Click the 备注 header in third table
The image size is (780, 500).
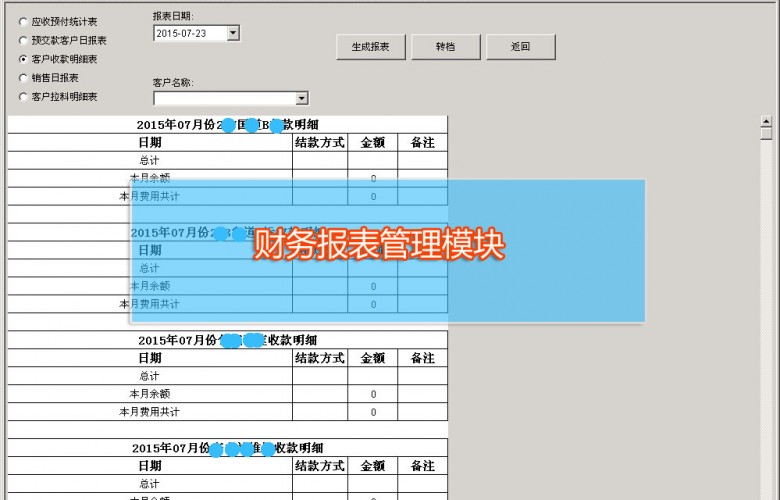pos(423,358)
